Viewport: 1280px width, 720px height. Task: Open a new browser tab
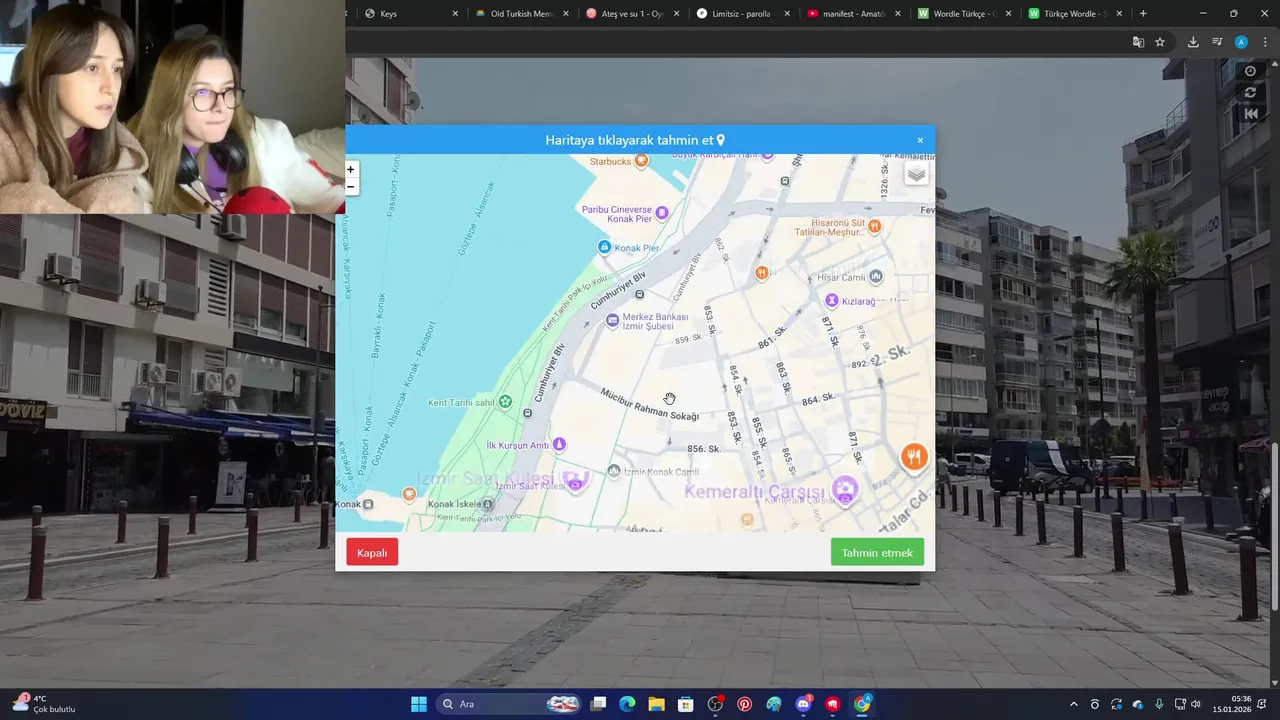(1143, 14)
